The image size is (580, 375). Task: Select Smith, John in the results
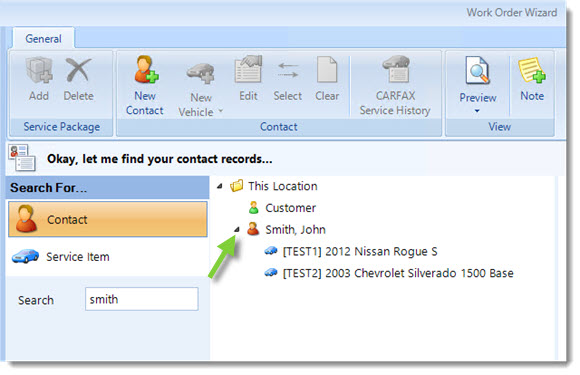[x=295, y=230]
